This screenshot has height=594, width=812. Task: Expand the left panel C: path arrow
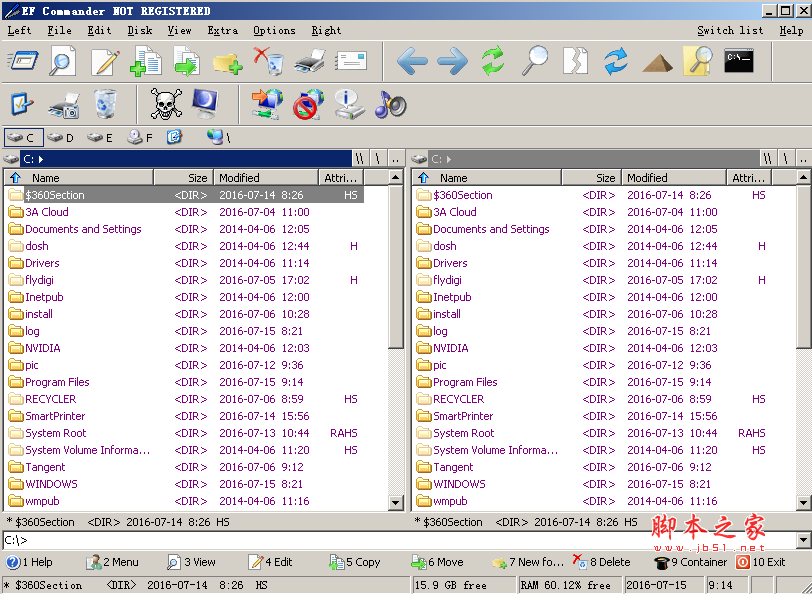(x=41, y=159)
